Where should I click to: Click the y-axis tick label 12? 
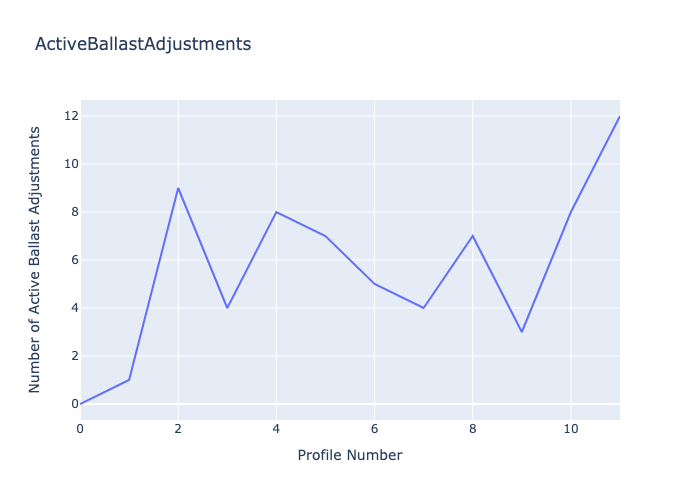point(68,116)
